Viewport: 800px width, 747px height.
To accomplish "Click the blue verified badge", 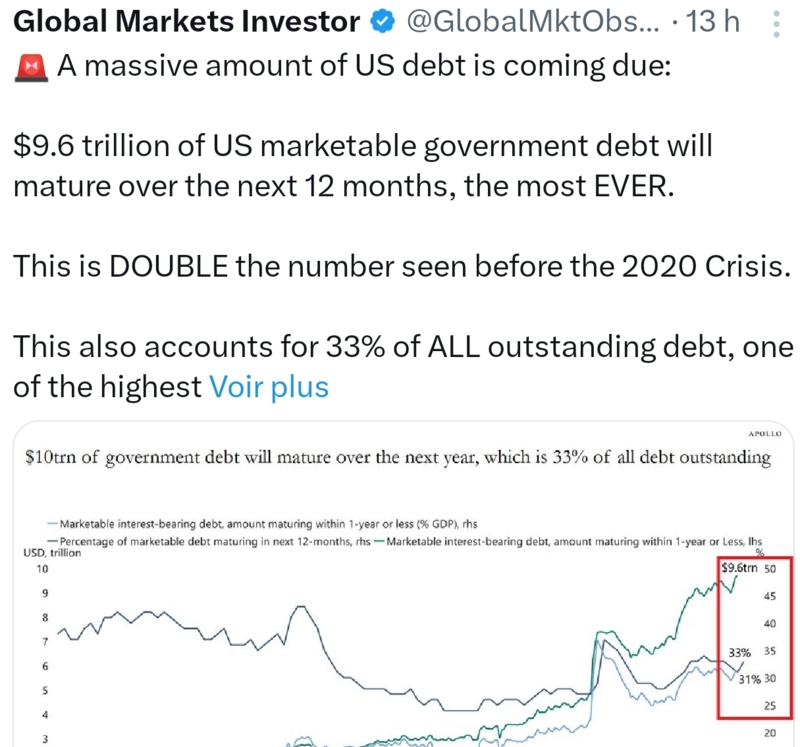I will 381,22.
